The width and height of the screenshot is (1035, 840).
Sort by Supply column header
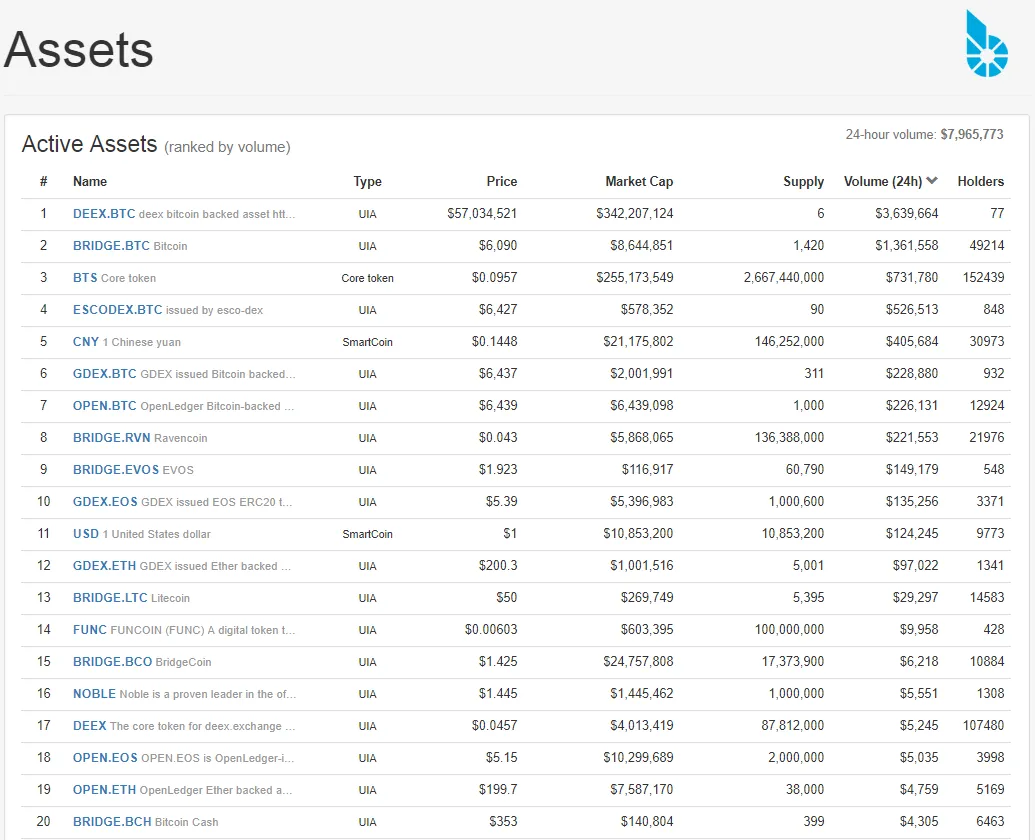pos(803,181)
